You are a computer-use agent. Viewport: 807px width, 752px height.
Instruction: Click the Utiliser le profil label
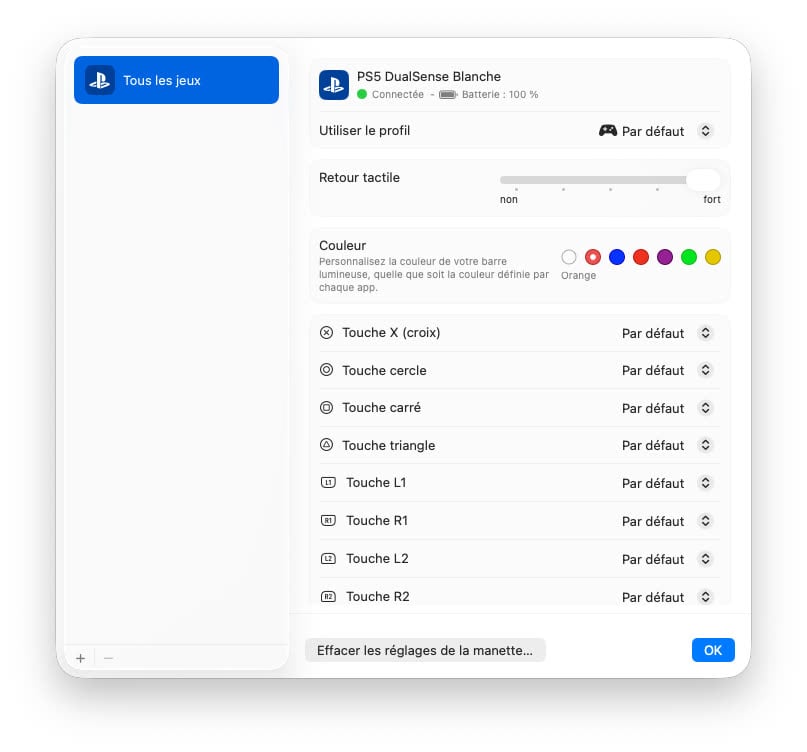coord(364,131)
